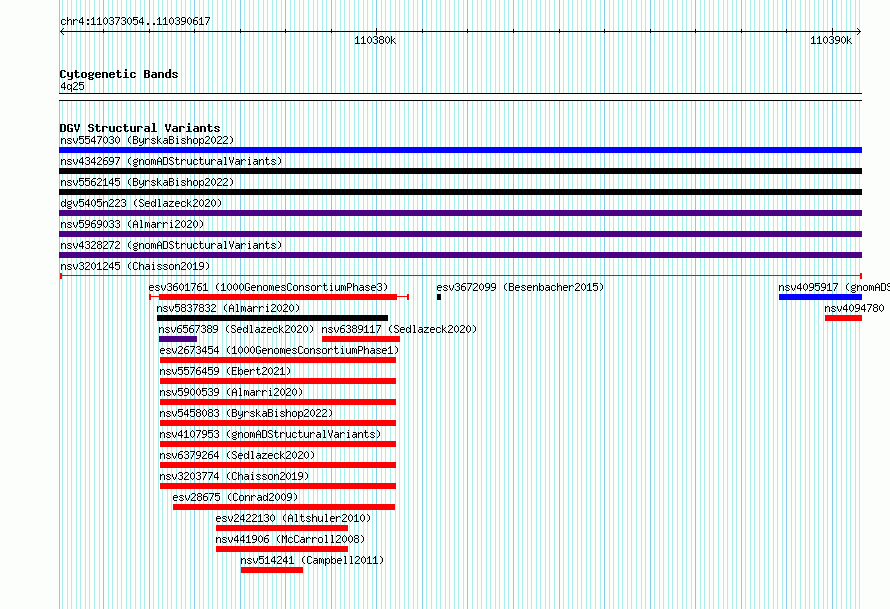Click nsv441906 (McCarroll2008) label
The image size is (890, 609).
pyautogui.click(x=290, y=539)
